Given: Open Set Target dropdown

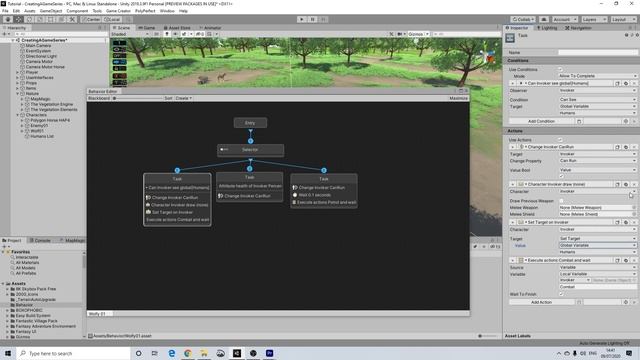Looking at the screenshot, I should (598, 238).
